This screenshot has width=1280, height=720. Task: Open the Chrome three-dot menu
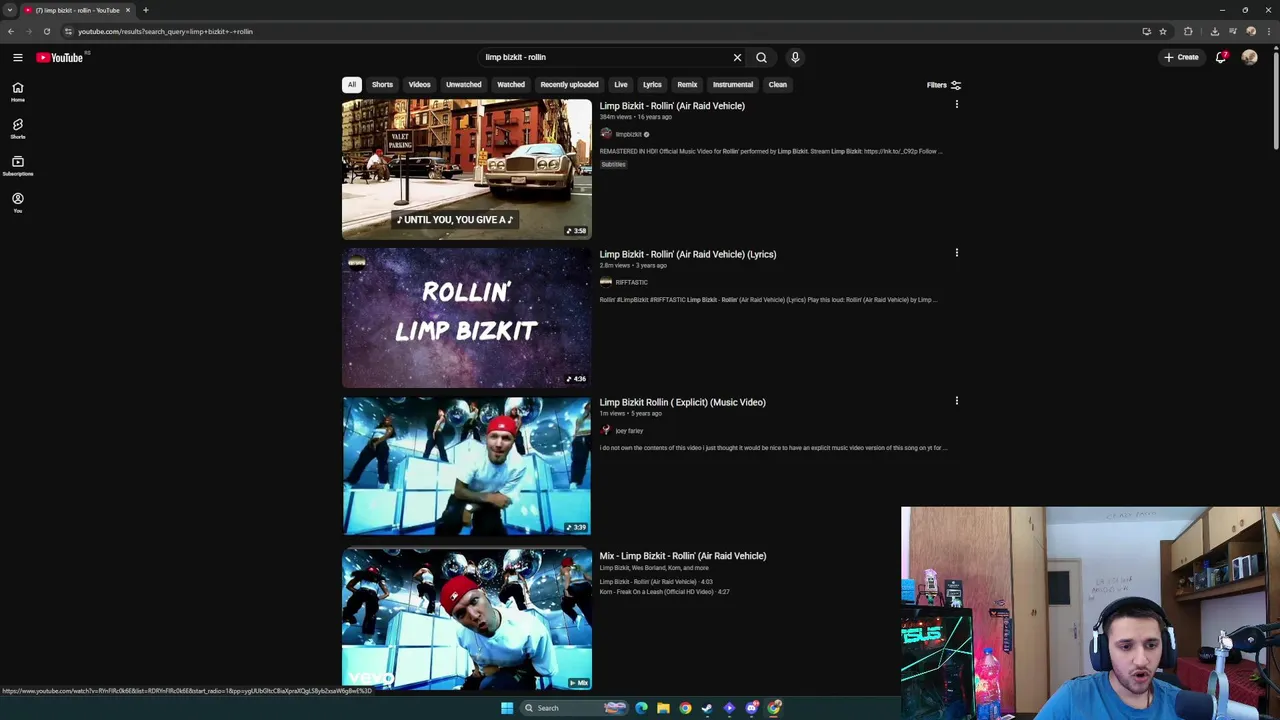1269,31
